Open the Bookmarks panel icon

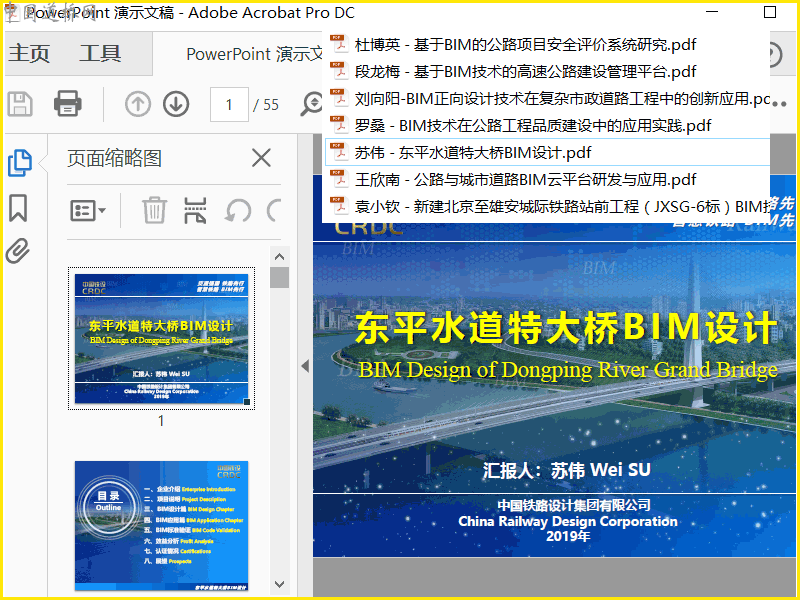tap(18, 208)
